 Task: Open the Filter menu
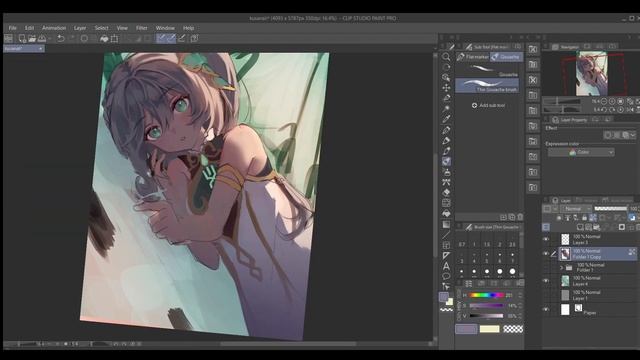point(142,28)
